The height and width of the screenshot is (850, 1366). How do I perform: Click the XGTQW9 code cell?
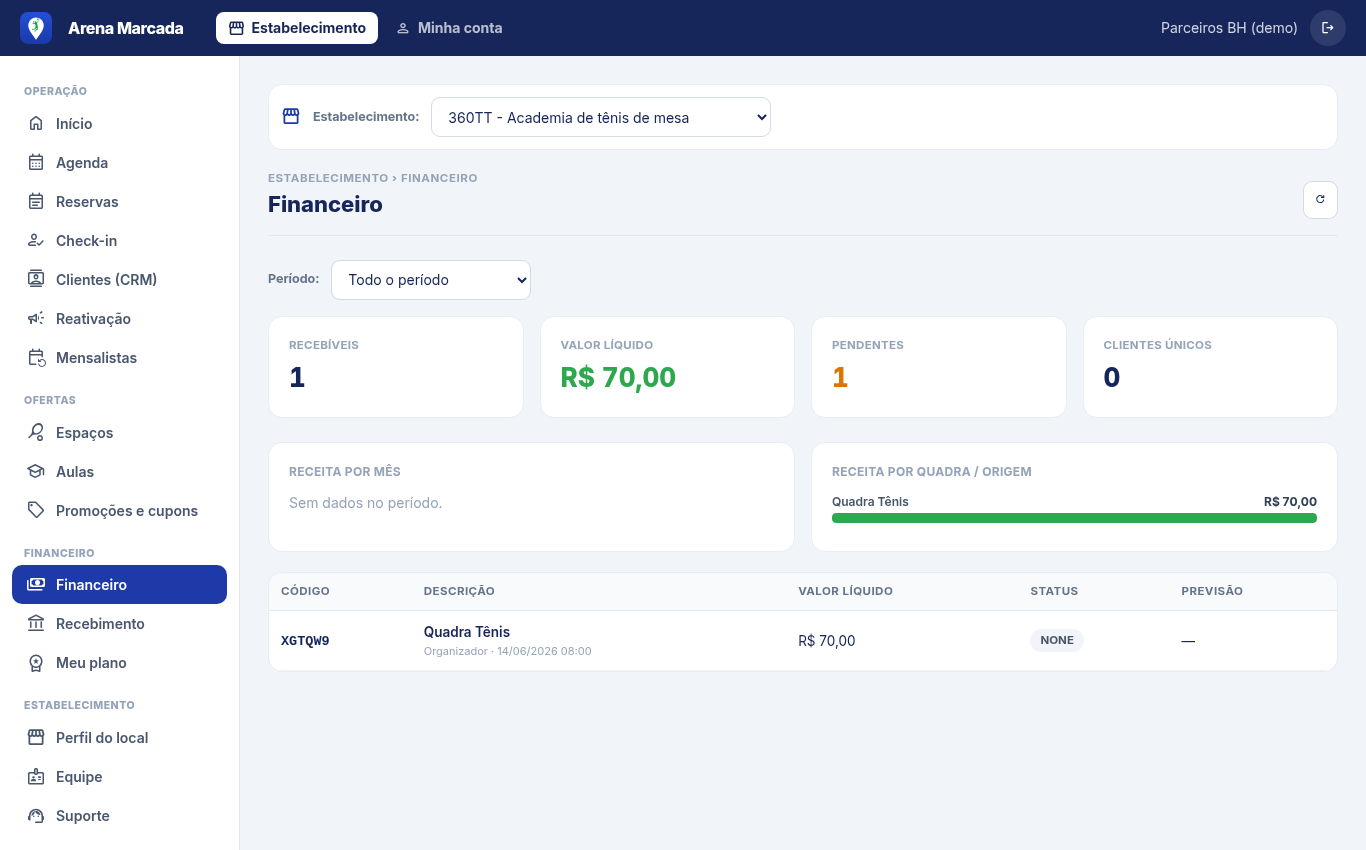coord(305,641)
